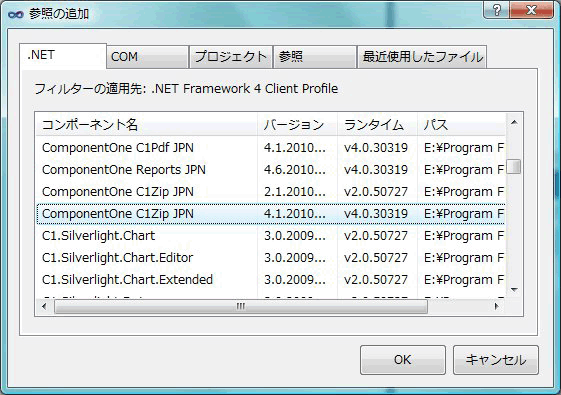Open the COM tab
Screen dimensions: 561x395
147,57
